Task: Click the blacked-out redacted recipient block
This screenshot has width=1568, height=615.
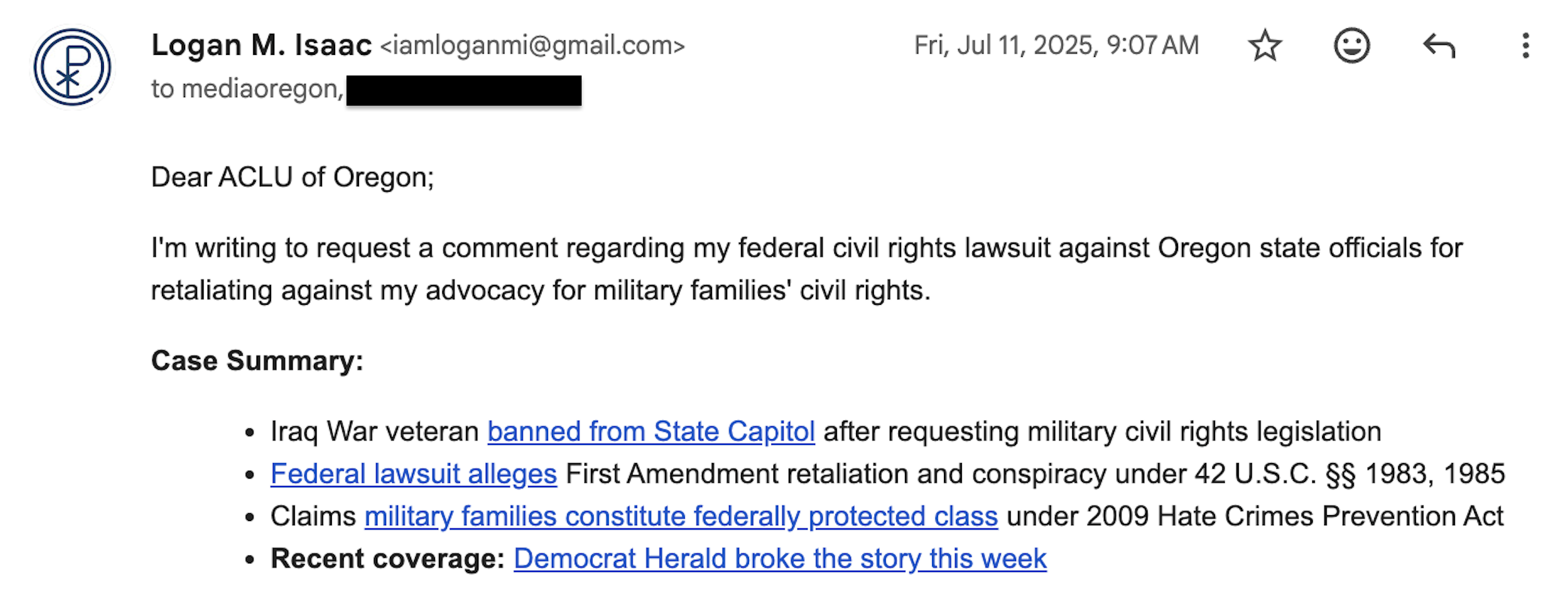Action: point(463,91)
